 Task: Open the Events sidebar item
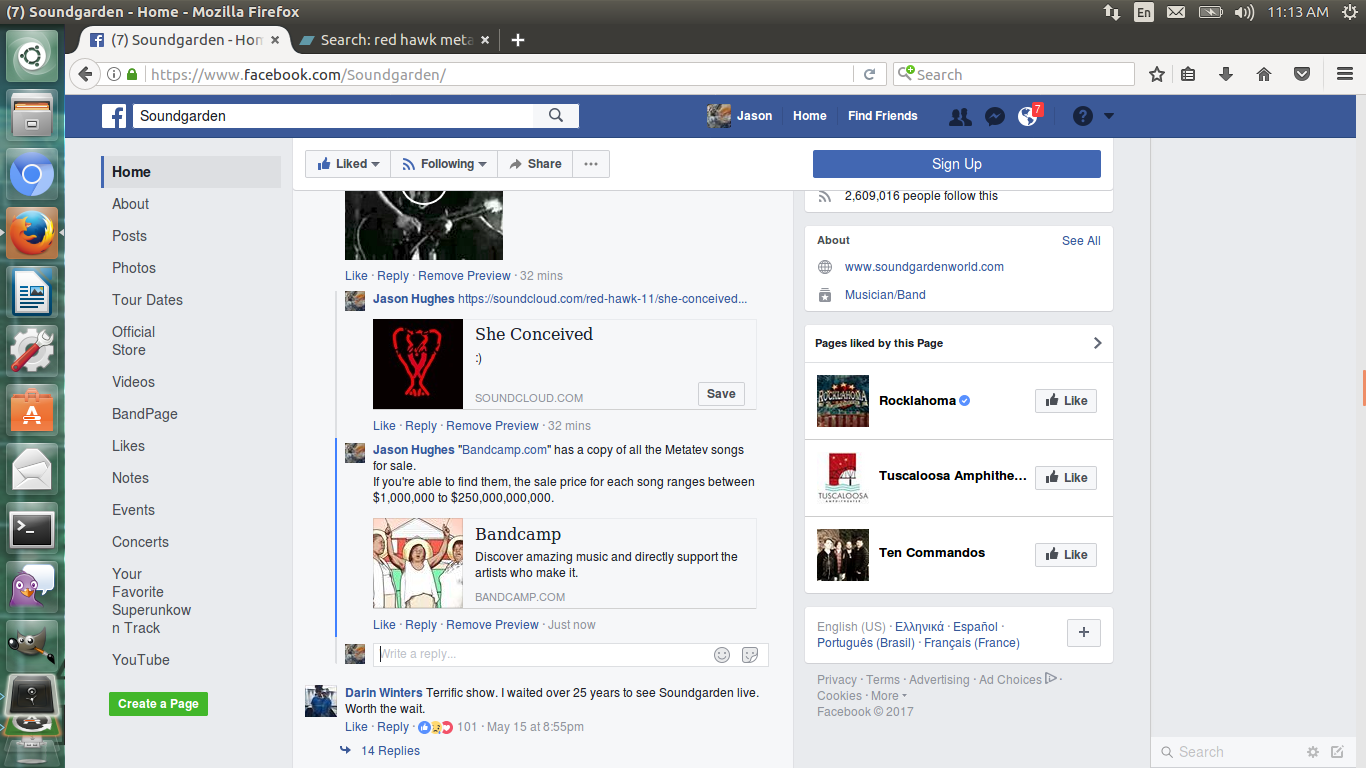click(x=133, y=510)
